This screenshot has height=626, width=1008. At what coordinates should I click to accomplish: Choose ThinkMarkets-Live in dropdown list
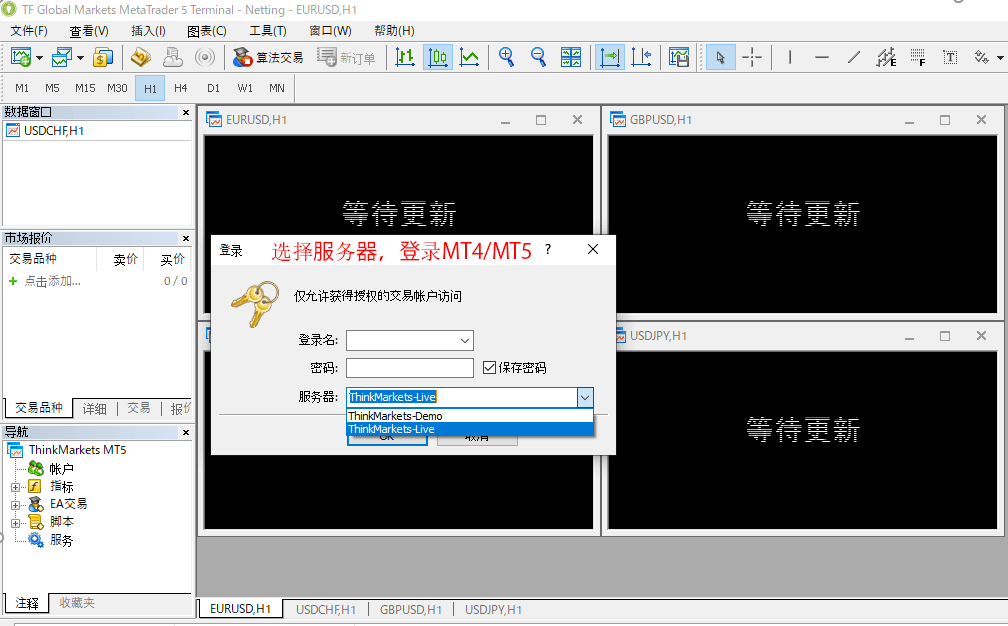click(x=470, y=429)
